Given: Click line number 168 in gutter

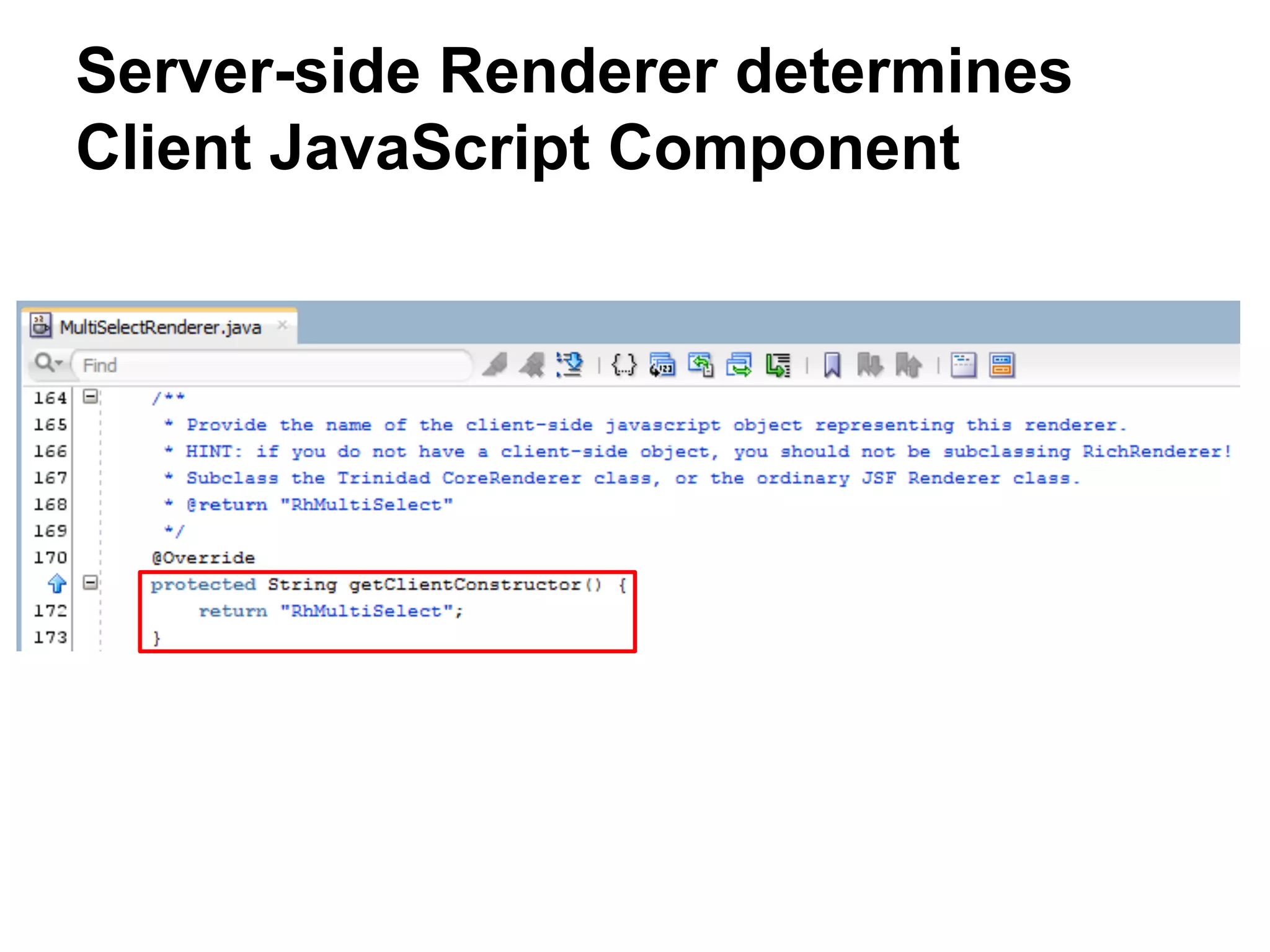Looking at the screenshot, I should pyautogui.click(x=50, y=505).
